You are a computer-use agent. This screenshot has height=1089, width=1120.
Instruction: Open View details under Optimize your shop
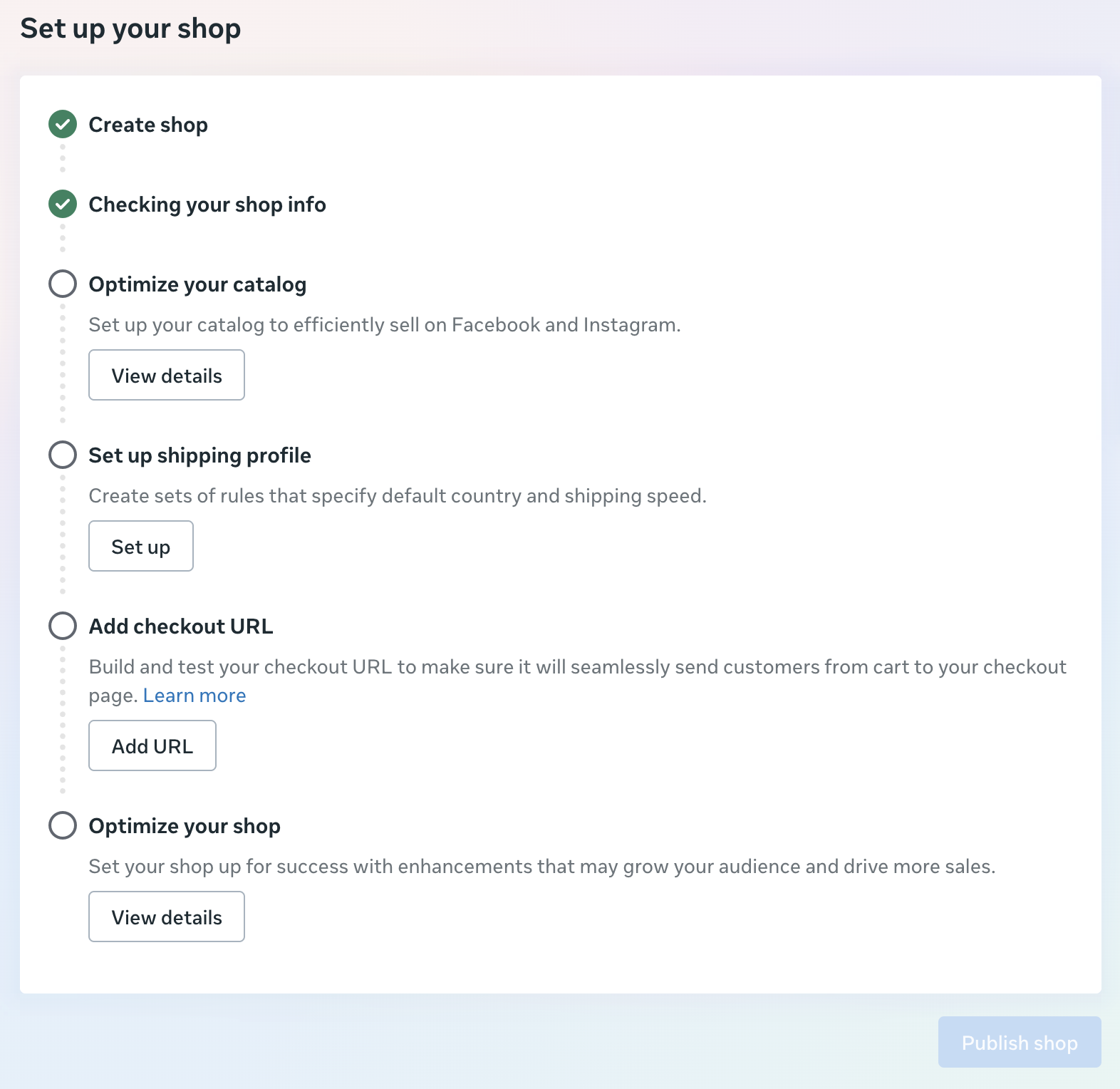167,917
